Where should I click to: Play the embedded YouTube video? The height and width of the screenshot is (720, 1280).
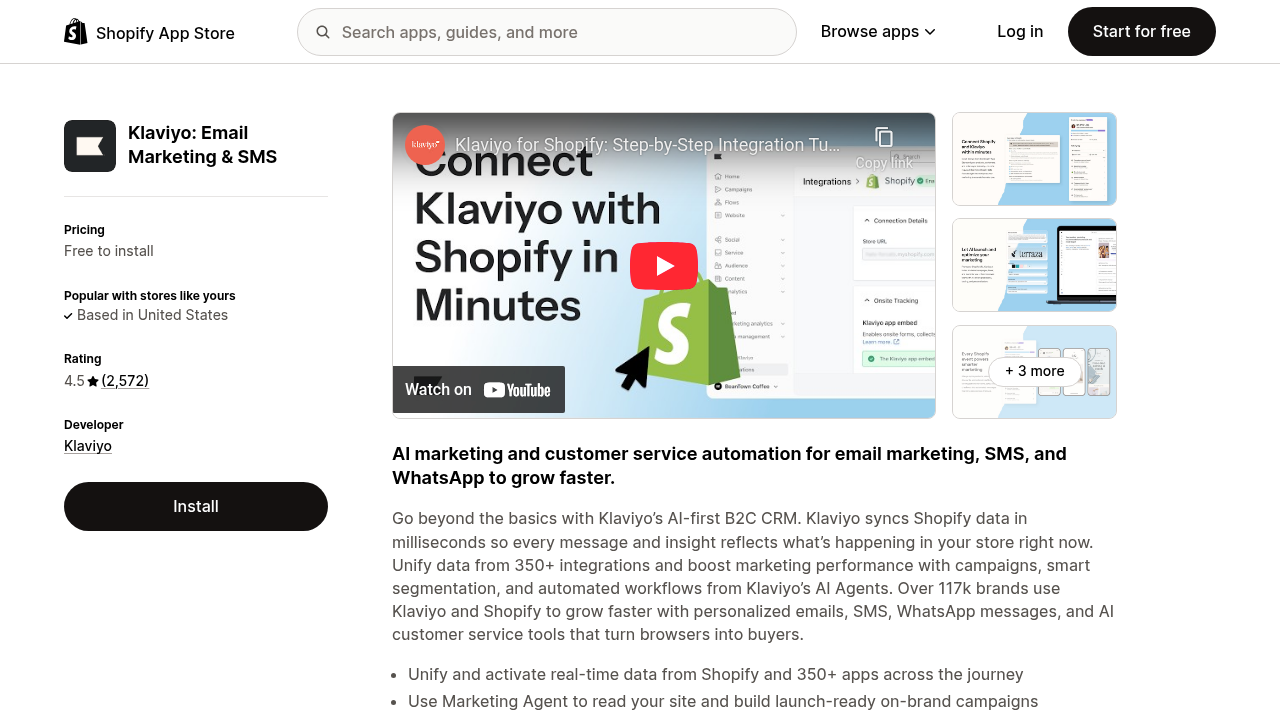[663, 265]
